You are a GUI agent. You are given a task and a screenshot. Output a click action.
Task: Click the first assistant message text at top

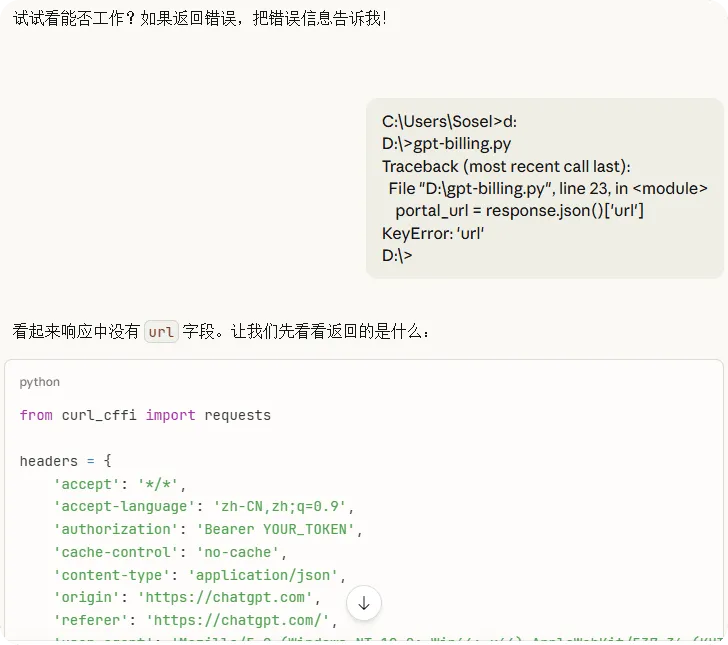coord(200,18)
